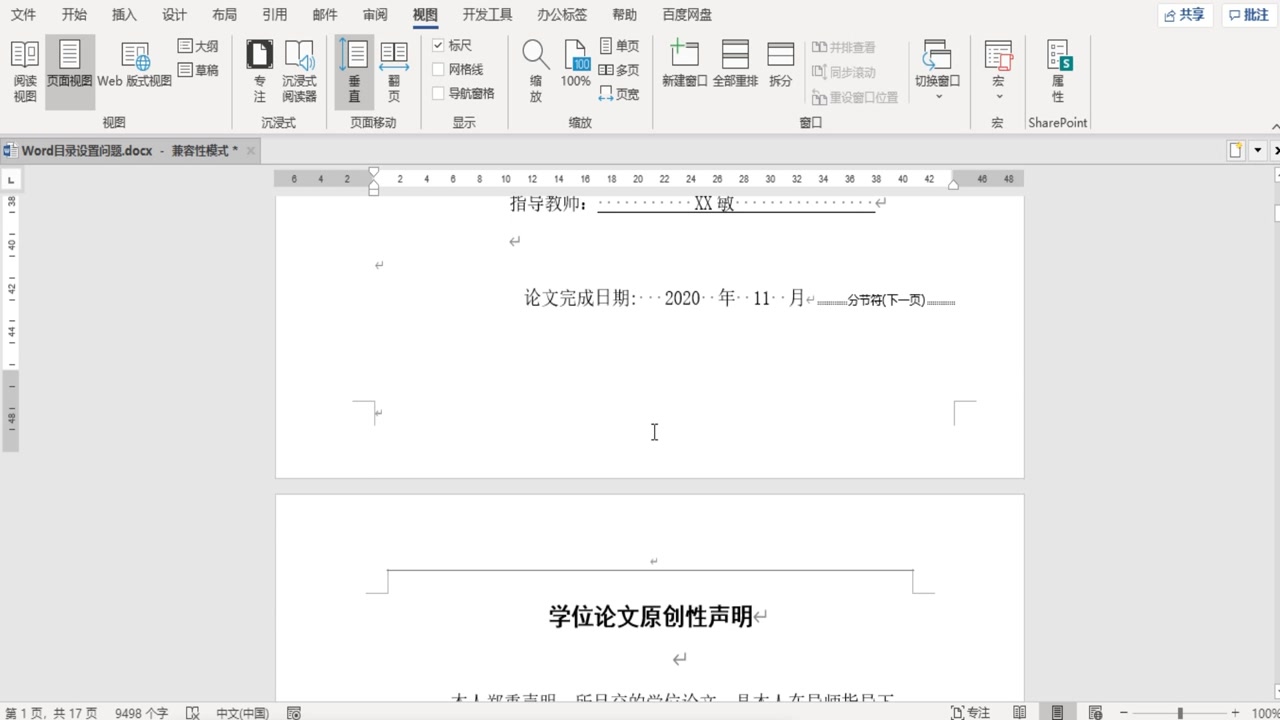
Task: Select Side to Side (翻页) page movement
Action: click(394, 72)
